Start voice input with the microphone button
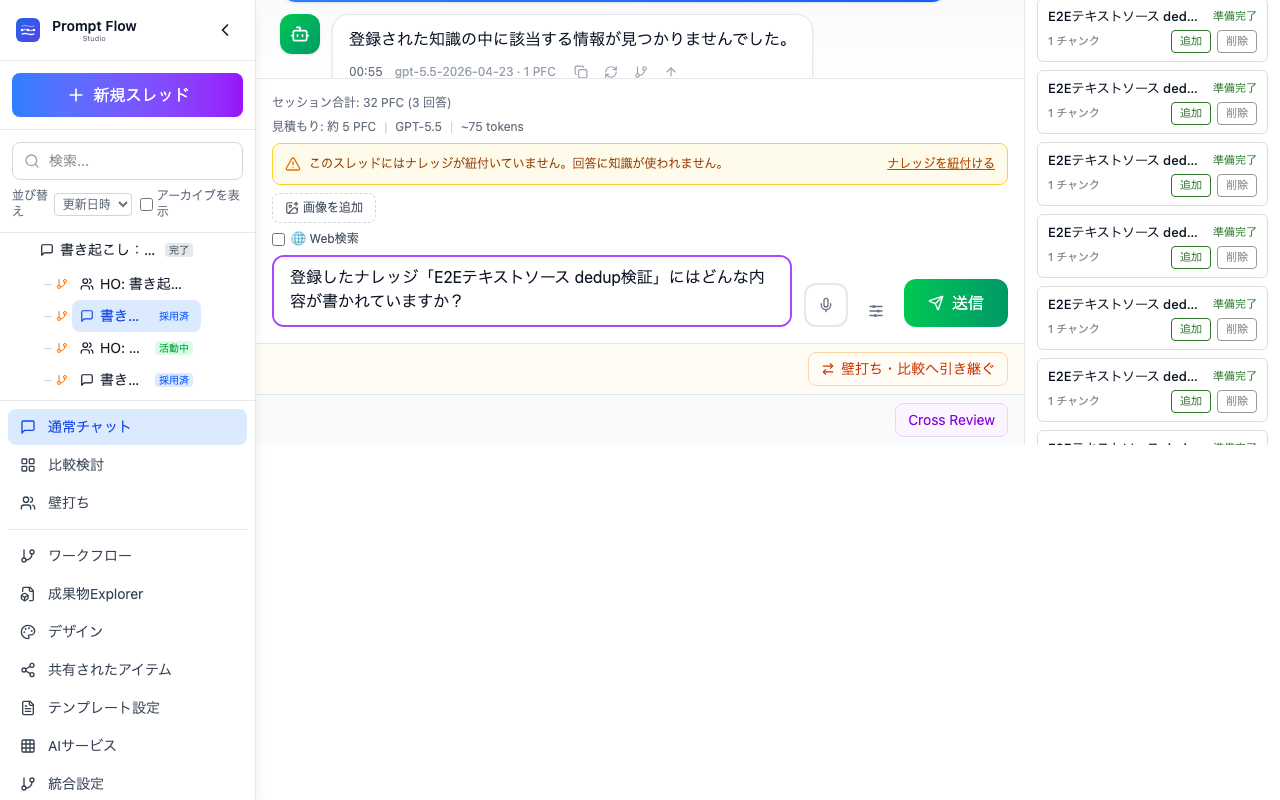The width and height of the screenshot is (1280, 800). (x=826, y=305)
